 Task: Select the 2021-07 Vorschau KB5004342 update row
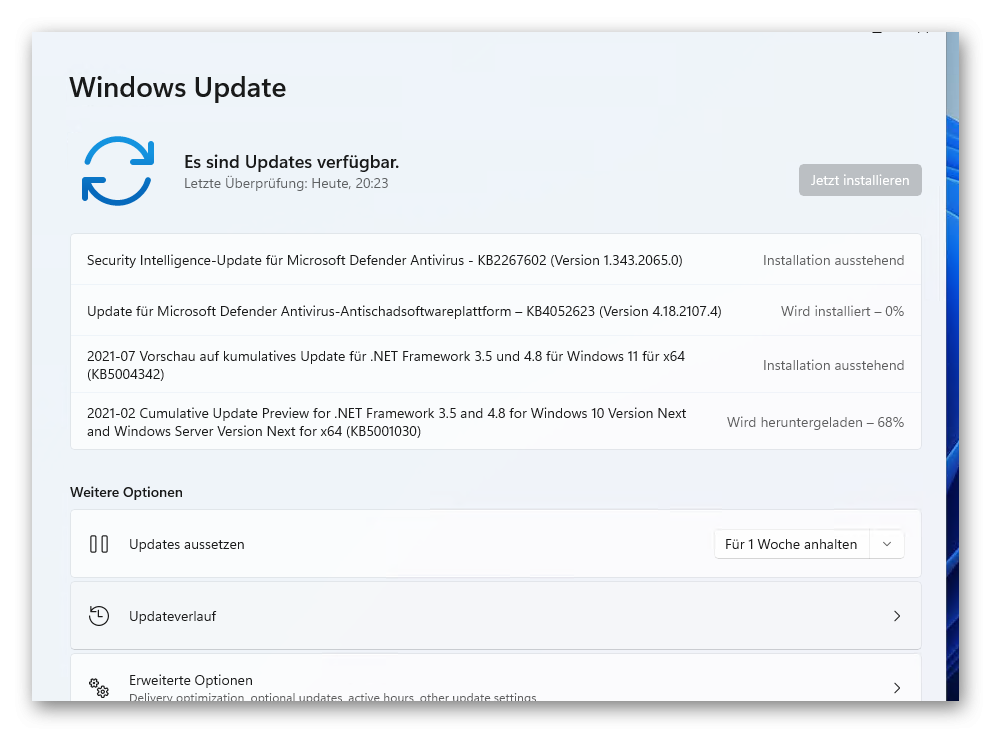[x=496, y=365]
